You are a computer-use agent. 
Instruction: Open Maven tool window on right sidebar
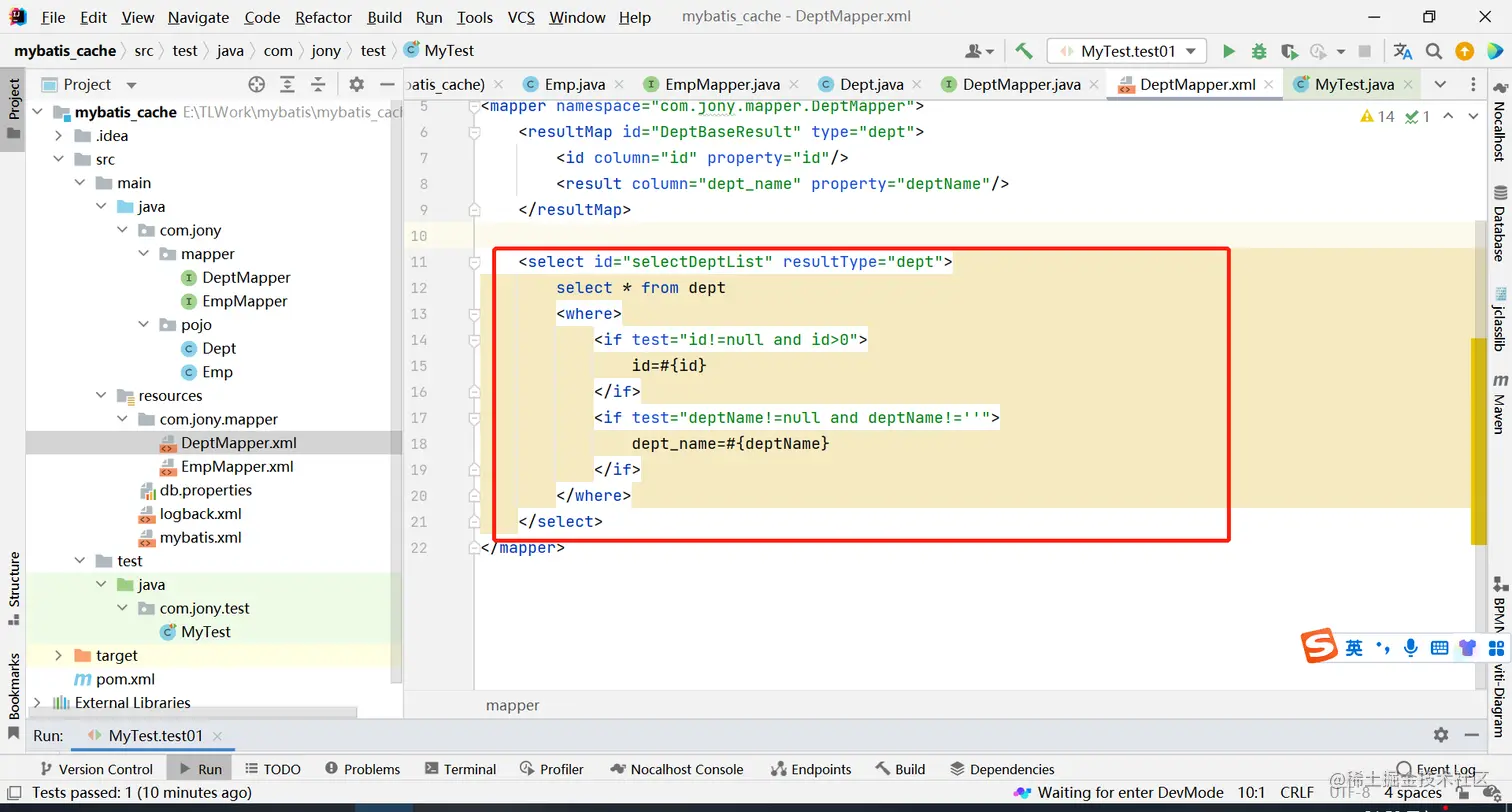coord(1500,403)
